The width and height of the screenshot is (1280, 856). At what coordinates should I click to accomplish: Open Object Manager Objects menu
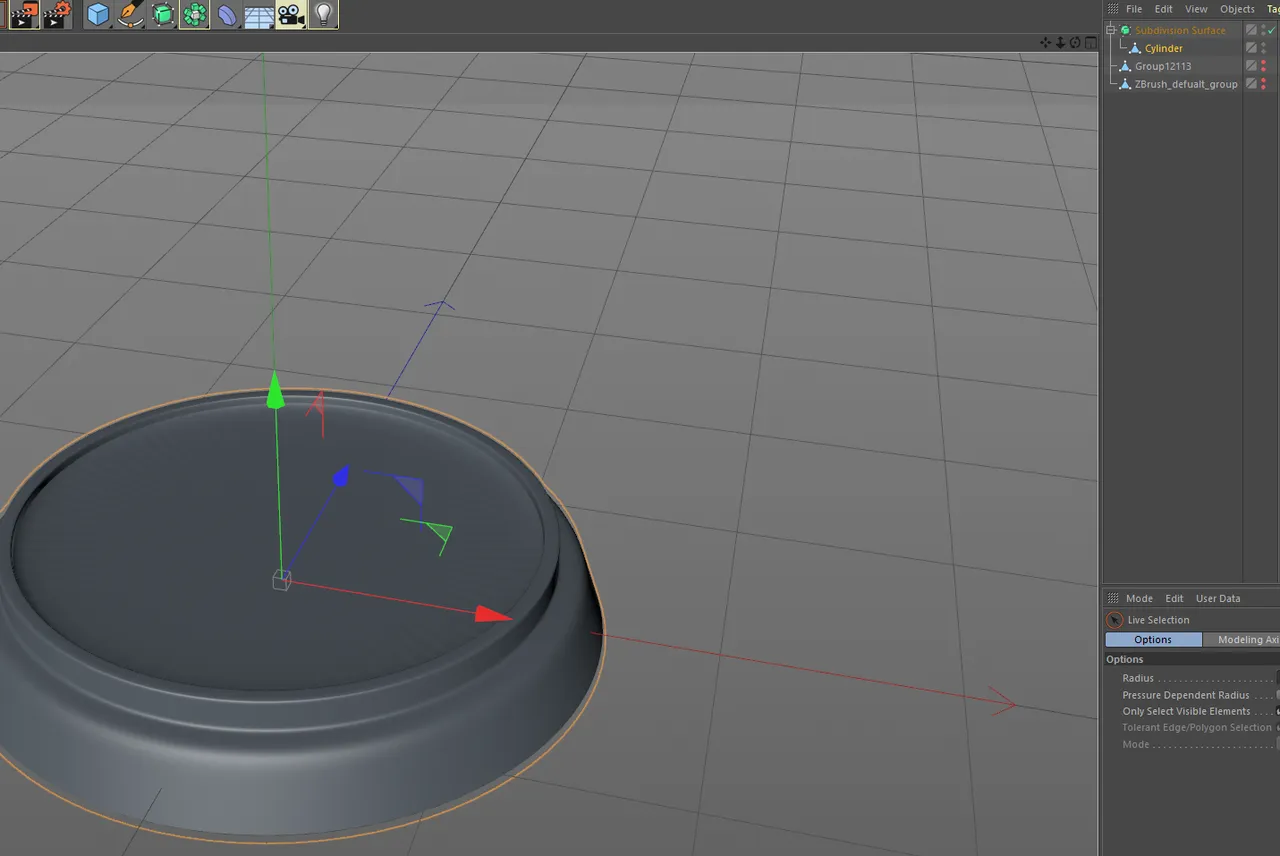point(1237,9)
